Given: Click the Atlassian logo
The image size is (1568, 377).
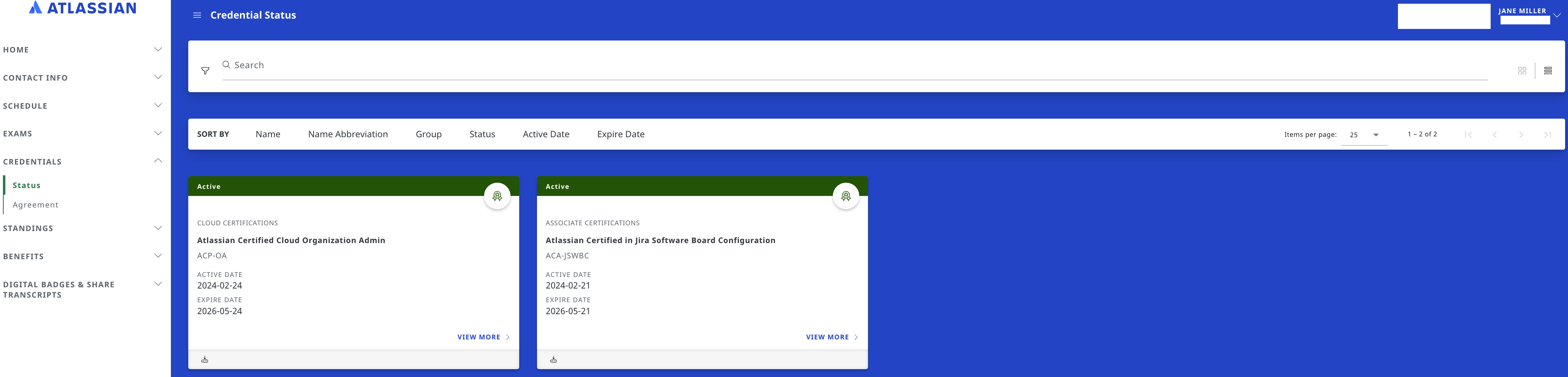Looking at the screenshot, I should [84, 8].
